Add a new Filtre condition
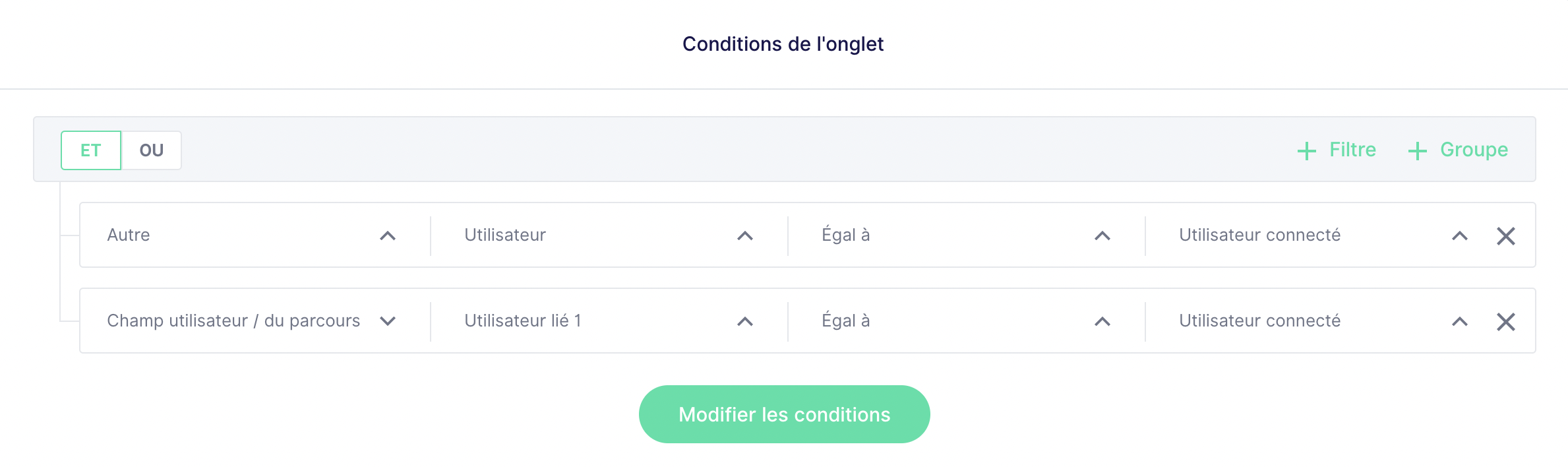 click(1337, 150)
